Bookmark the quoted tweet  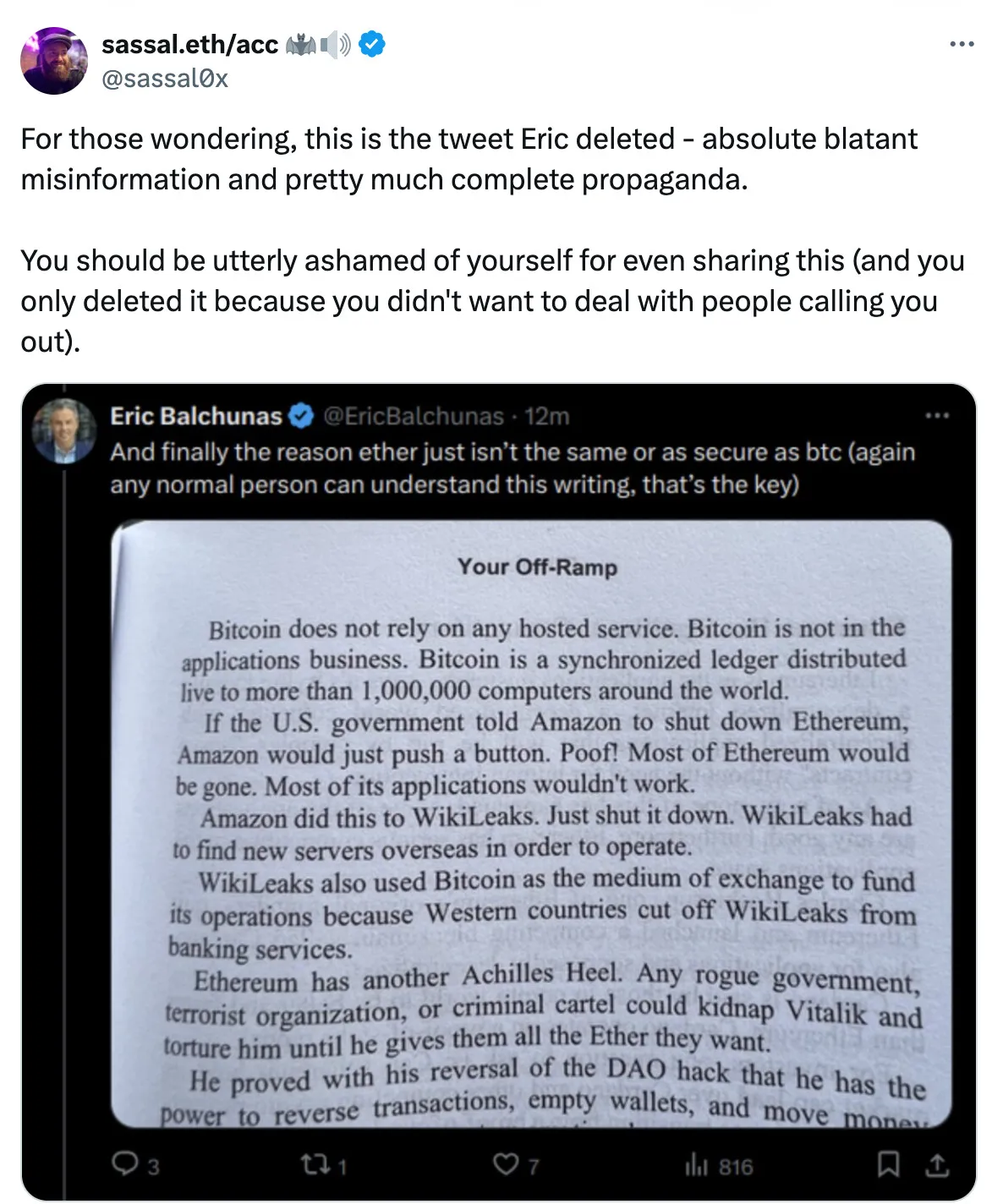click(x=888, y=1165)
